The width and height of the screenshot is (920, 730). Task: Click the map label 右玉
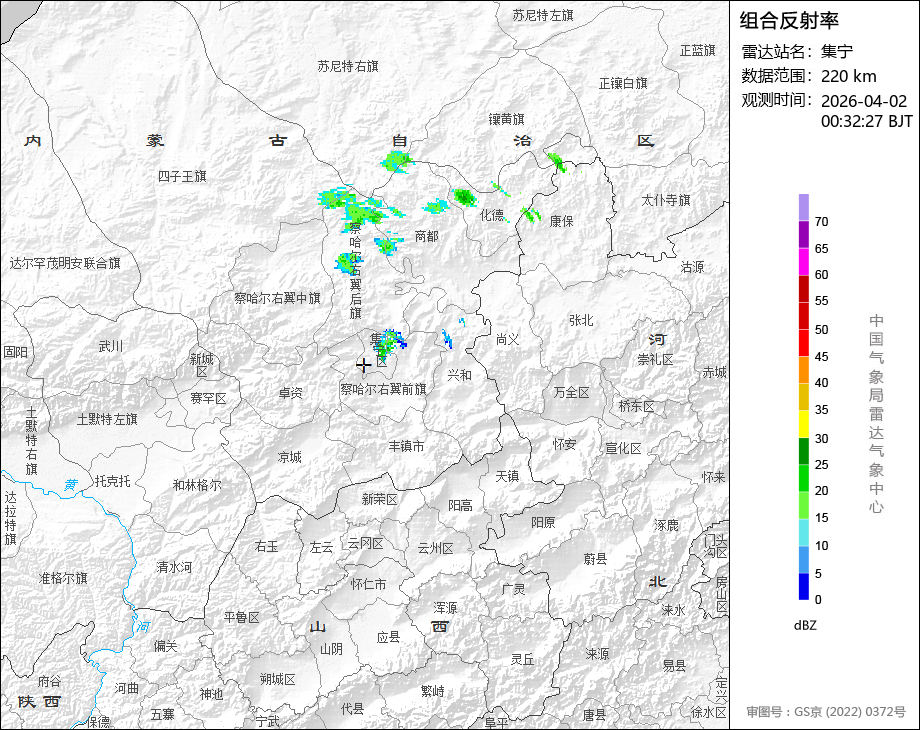267,547
